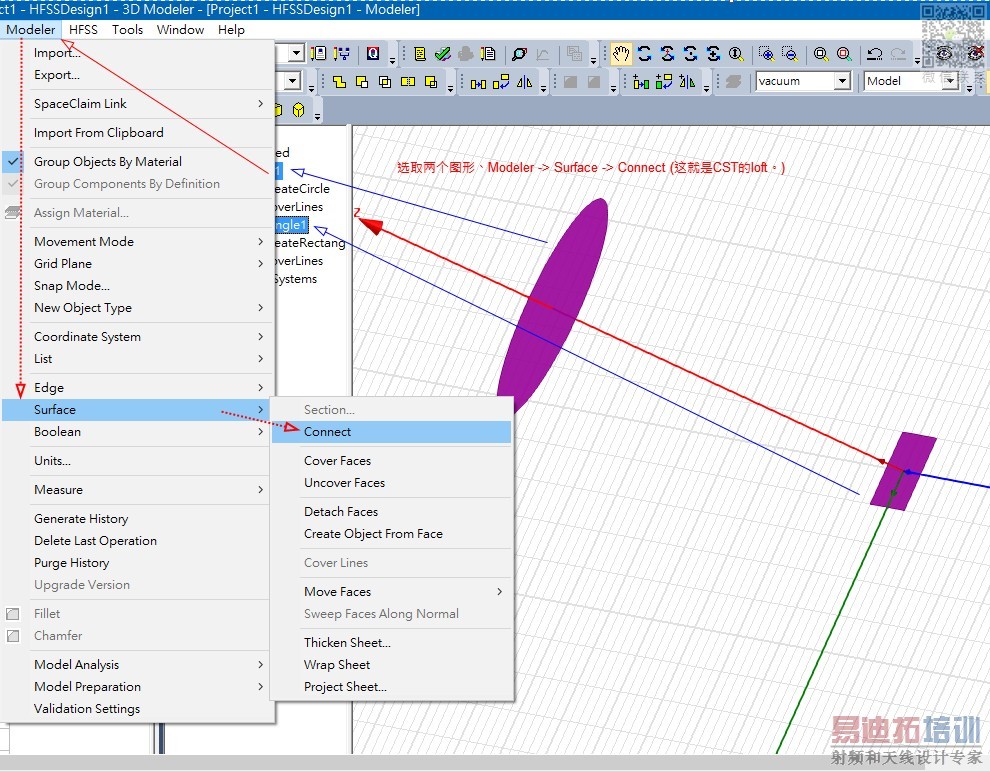Click the Chamfer menu option
990x772 pixels.
[58, 635]
